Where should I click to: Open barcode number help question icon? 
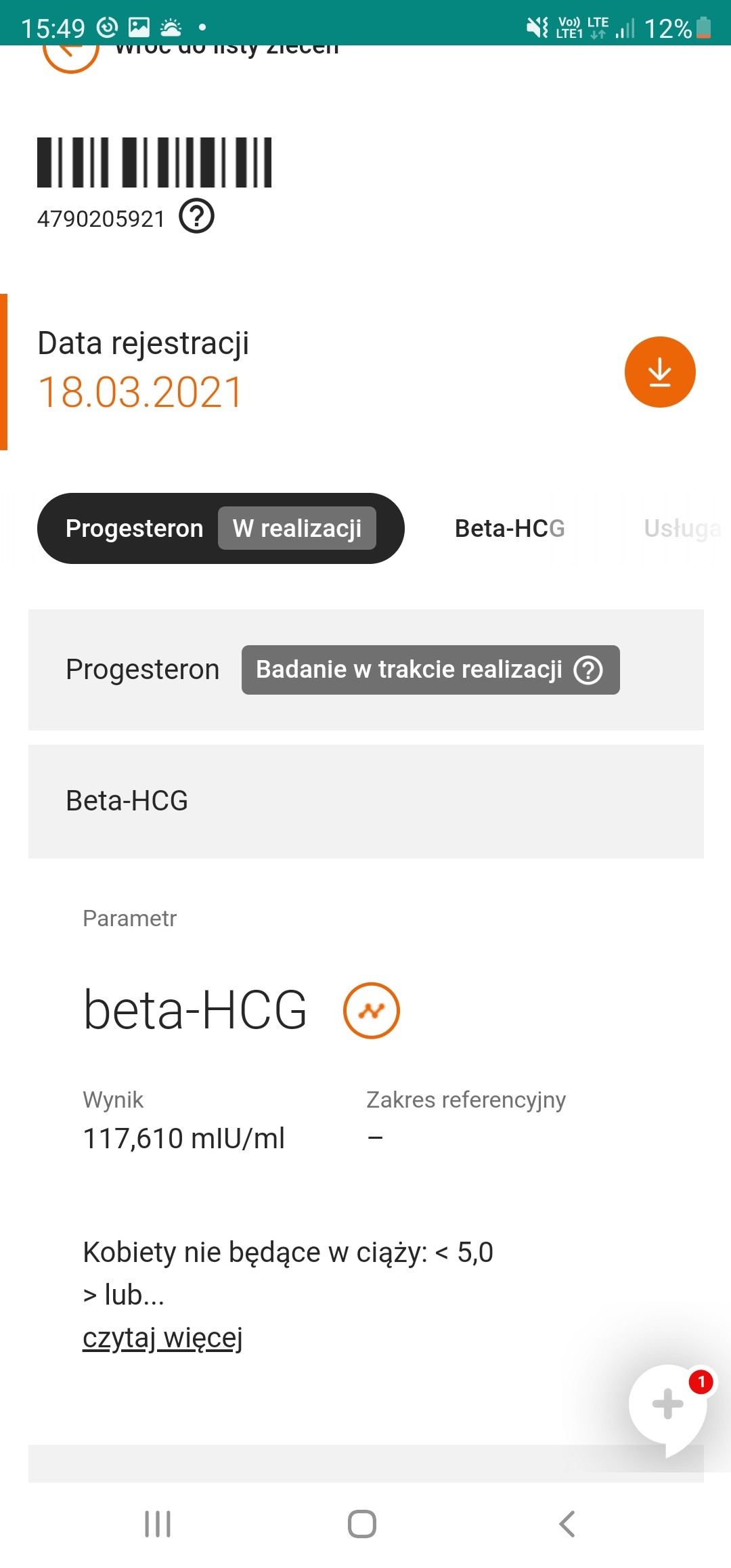click(196, 217)
